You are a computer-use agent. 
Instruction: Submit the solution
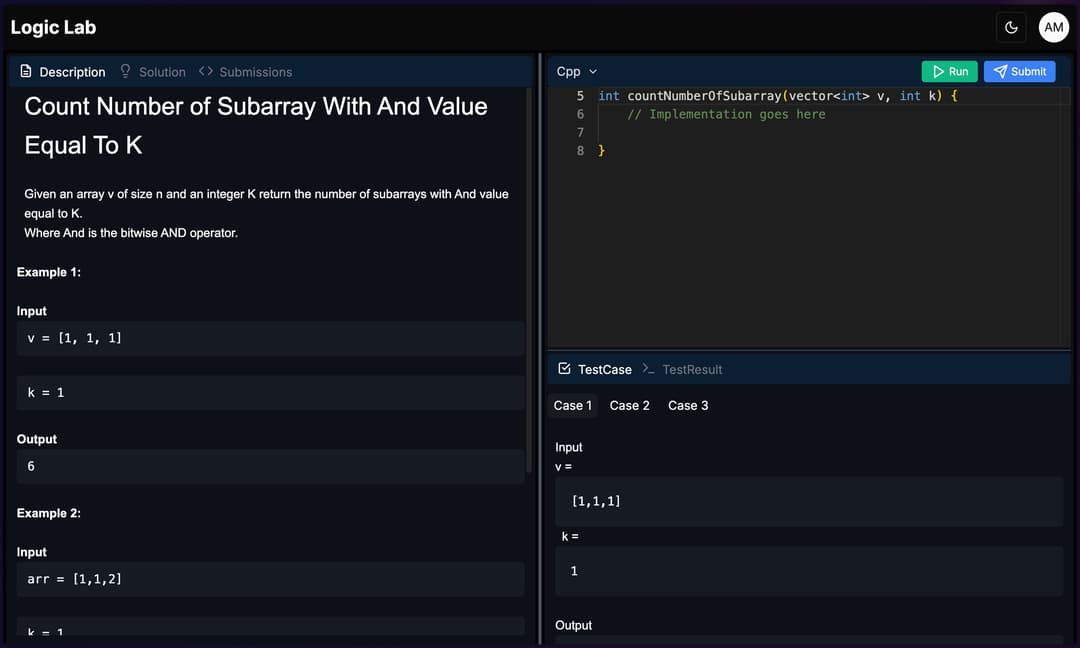click(x=1019, y=72)
